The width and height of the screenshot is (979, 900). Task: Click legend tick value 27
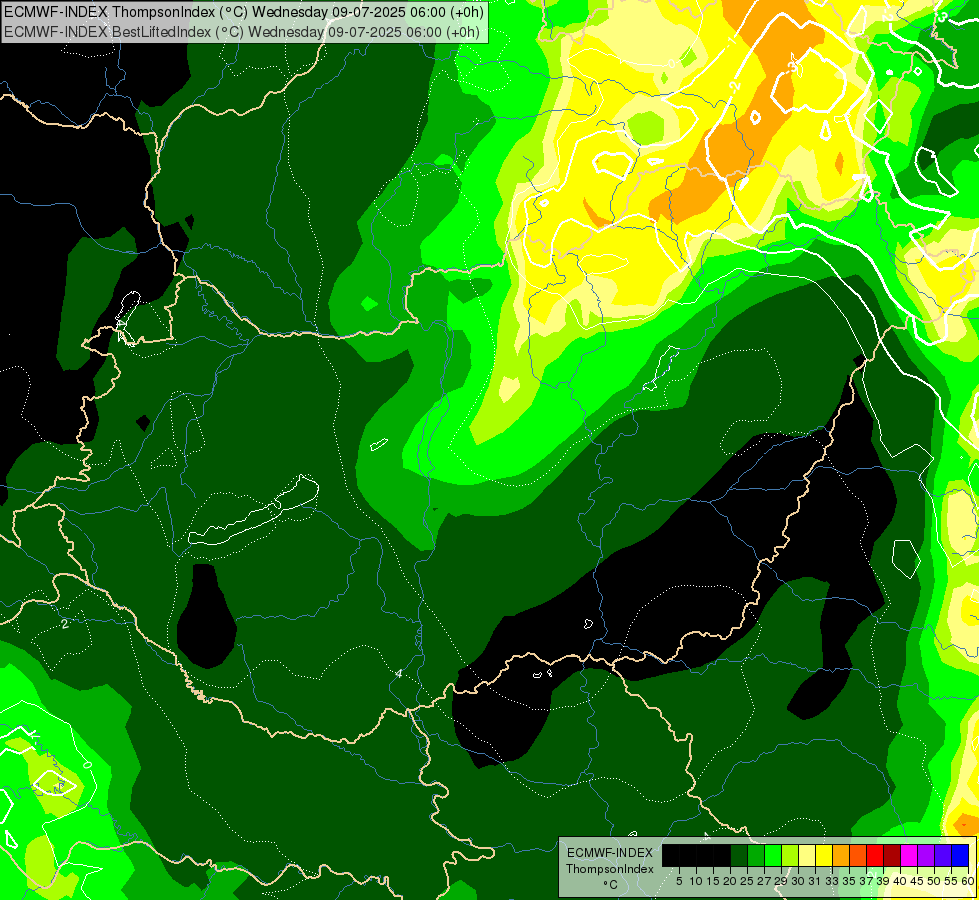pyautogui.click(x=765, y=881)
